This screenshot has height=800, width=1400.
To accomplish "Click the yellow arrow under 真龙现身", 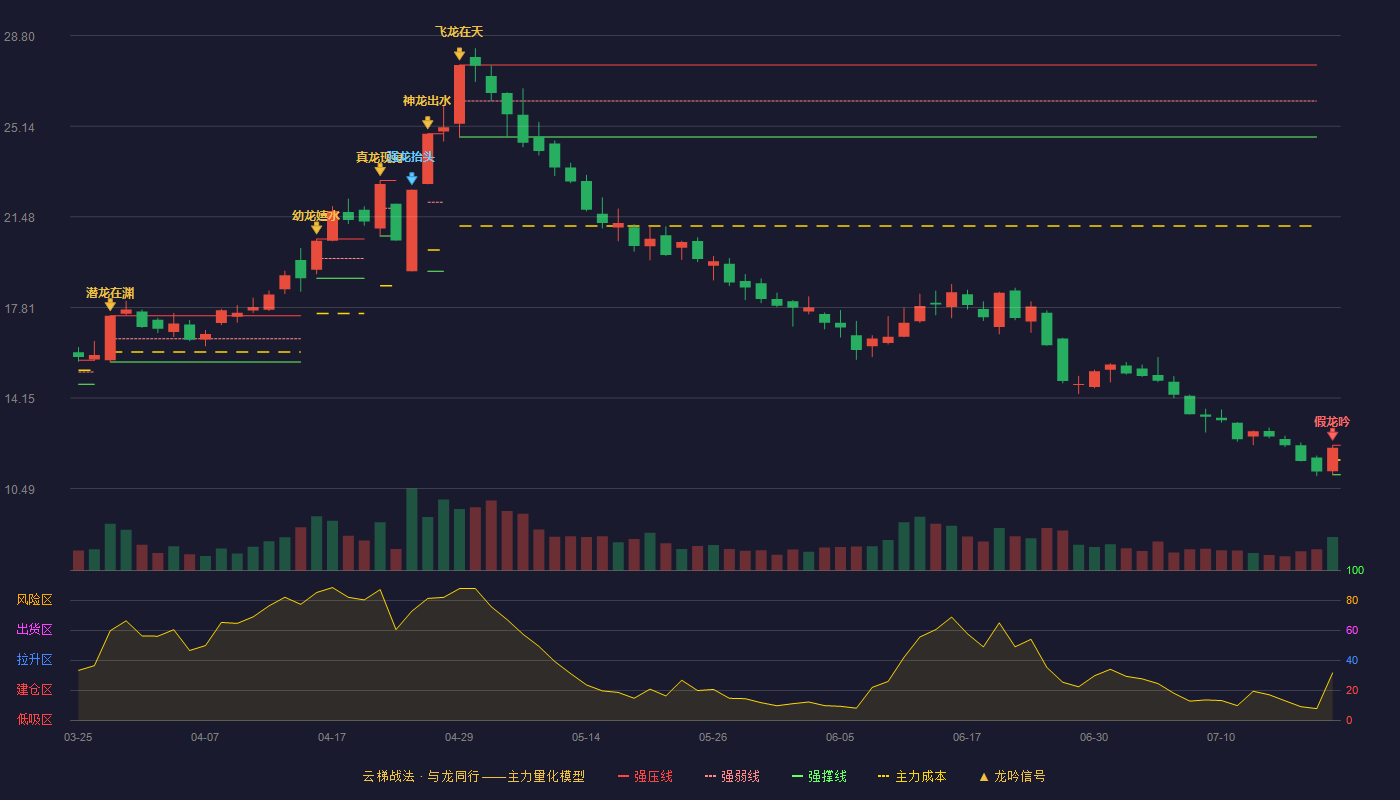I will pos(380,169).
